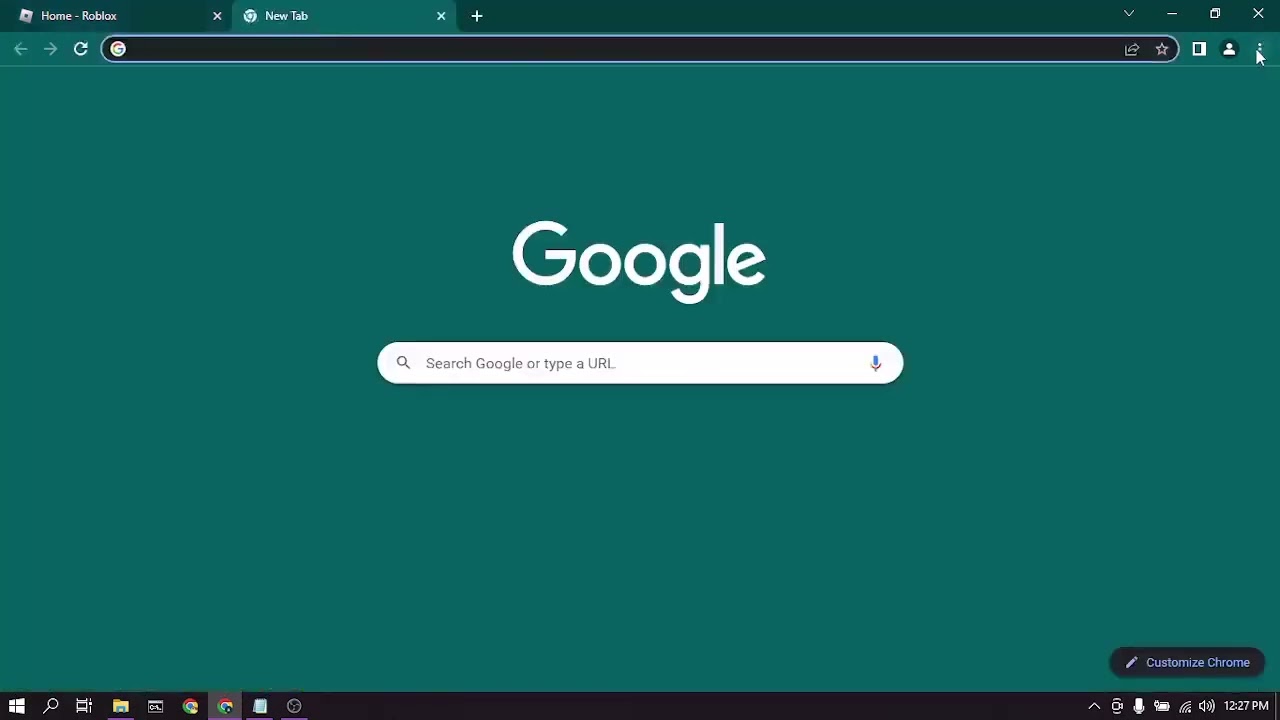Start voice search with microphone icon
This screenshot has width=1280, height=720.
coord(875,363)
